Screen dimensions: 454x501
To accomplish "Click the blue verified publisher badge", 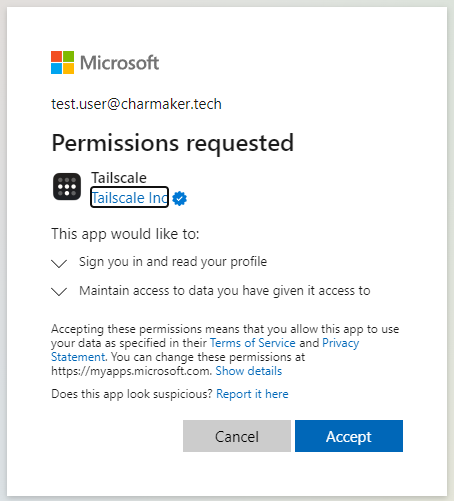I will (x=180, y=199).
